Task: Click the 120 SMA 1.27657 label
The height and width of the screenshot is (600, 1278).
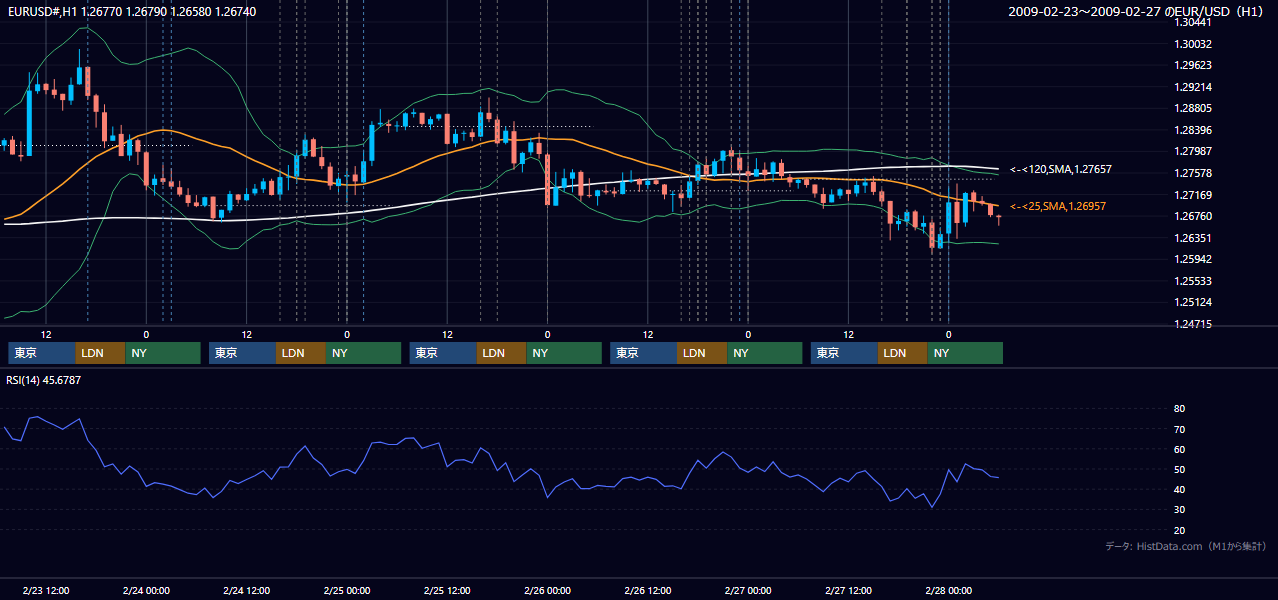Action: point(1060,170)
